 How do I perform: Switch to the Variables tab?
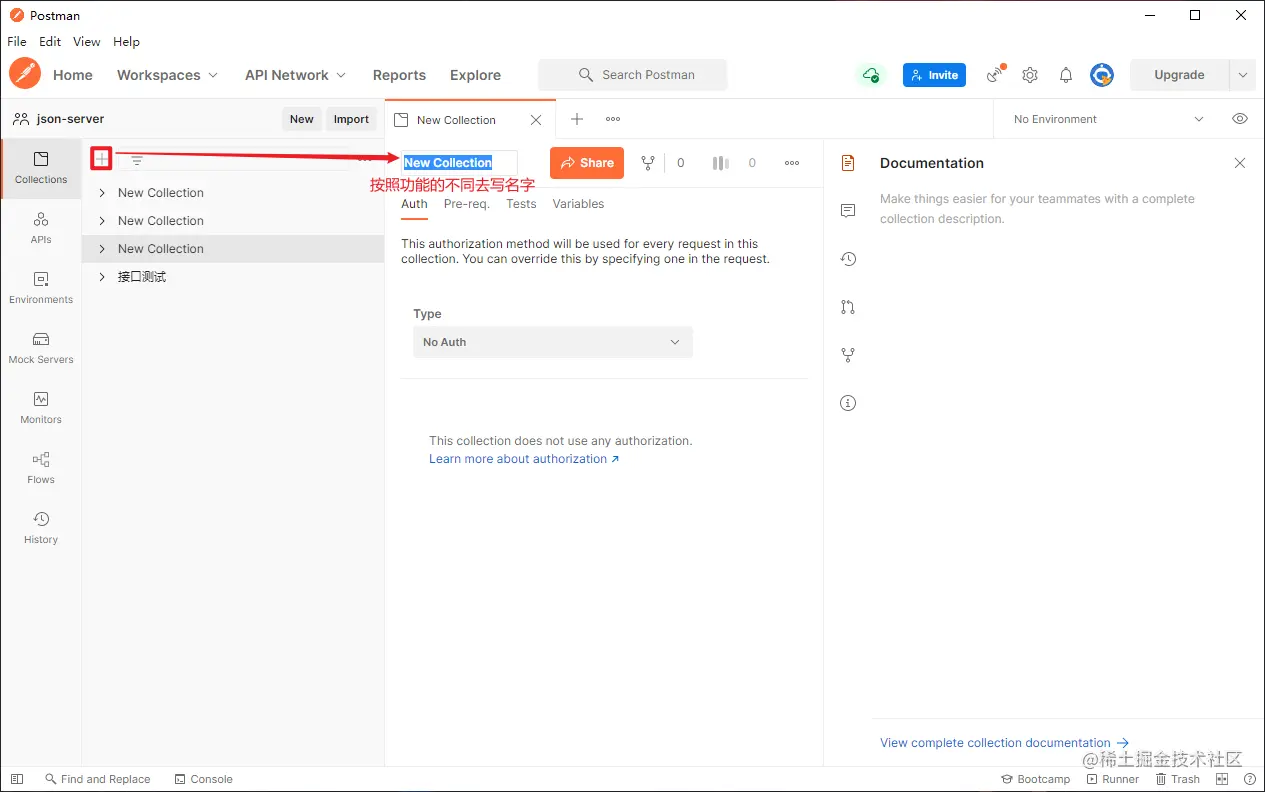pos(578,204)
